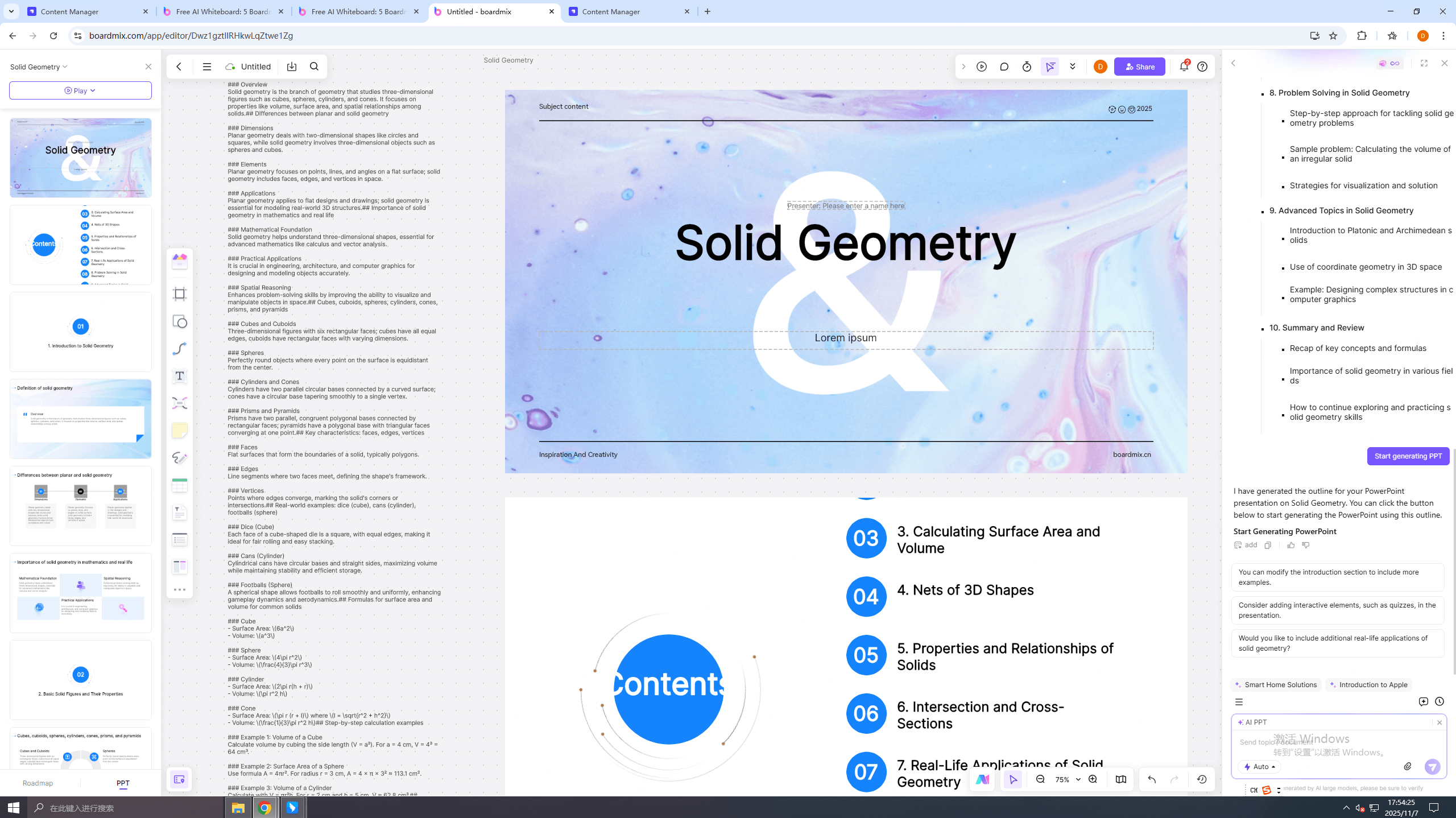Pick the Connector tool
This screenshot has height=818, width=1456.
(180, 349)
